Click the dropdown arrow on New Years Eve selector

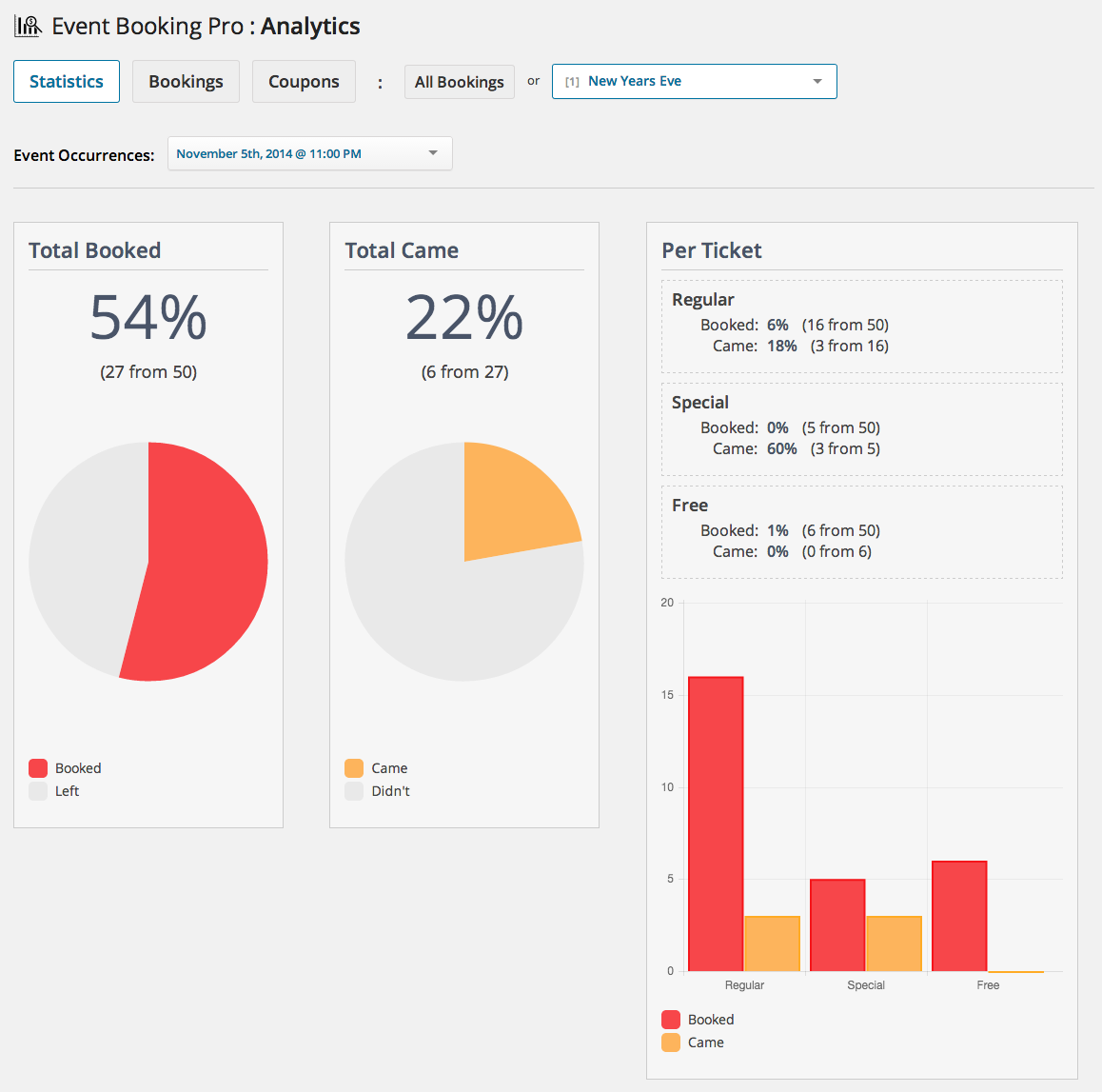pos(817,81)
